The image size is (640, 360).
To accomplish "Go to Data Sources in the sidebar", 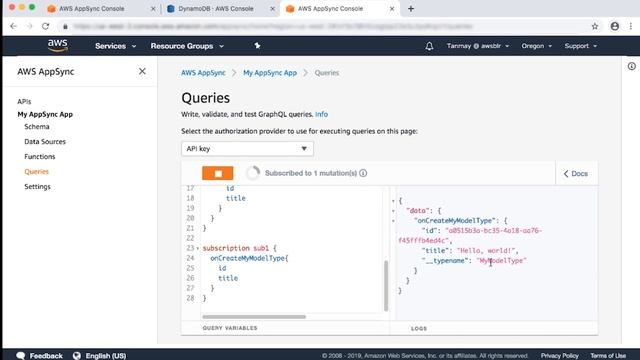I will (45, 142).
